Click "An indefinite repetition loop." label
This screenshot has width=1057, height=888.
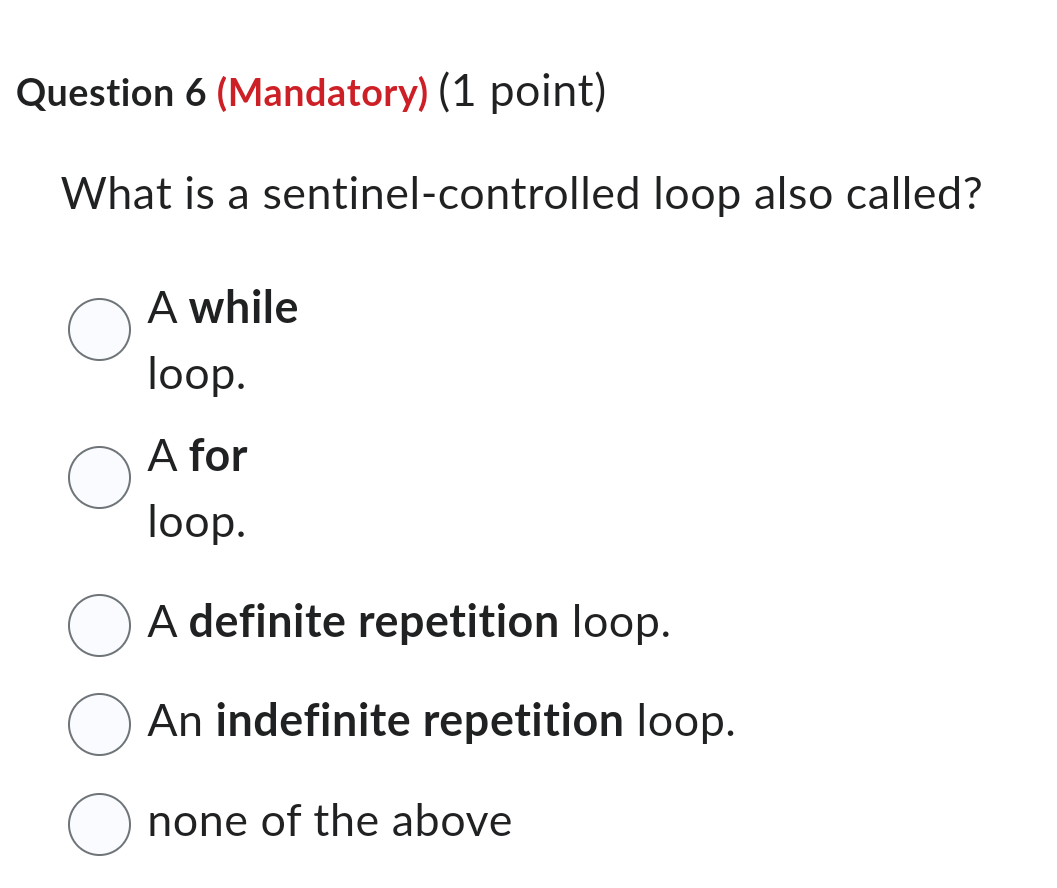coord(440,721)
